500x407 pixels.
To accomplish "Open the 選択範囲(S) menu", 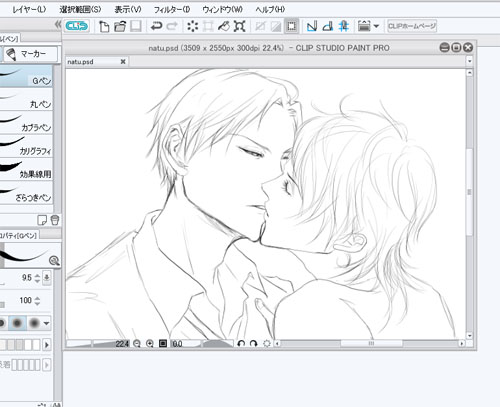I will (x=80, y=9).
